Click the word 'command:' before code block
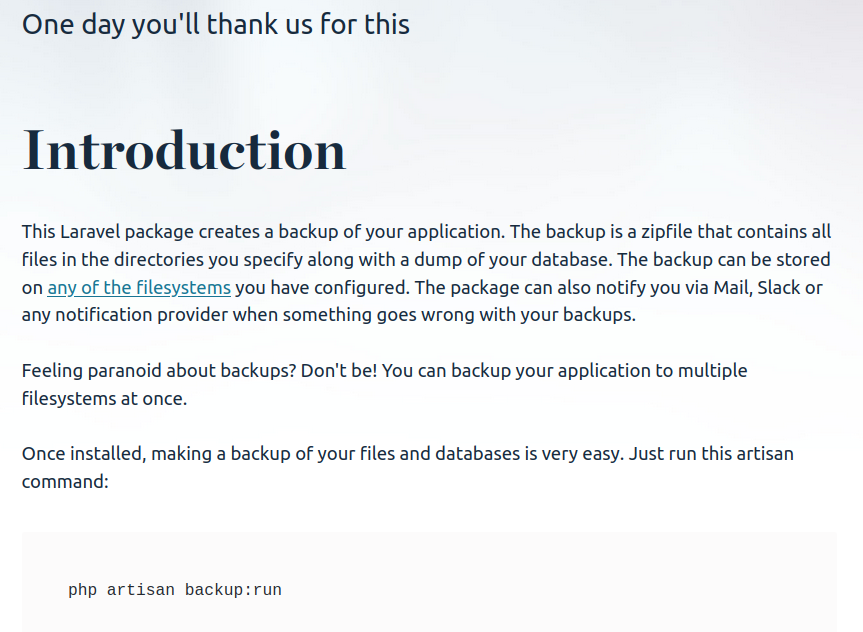The image size is (863, 632). (65, 482)
